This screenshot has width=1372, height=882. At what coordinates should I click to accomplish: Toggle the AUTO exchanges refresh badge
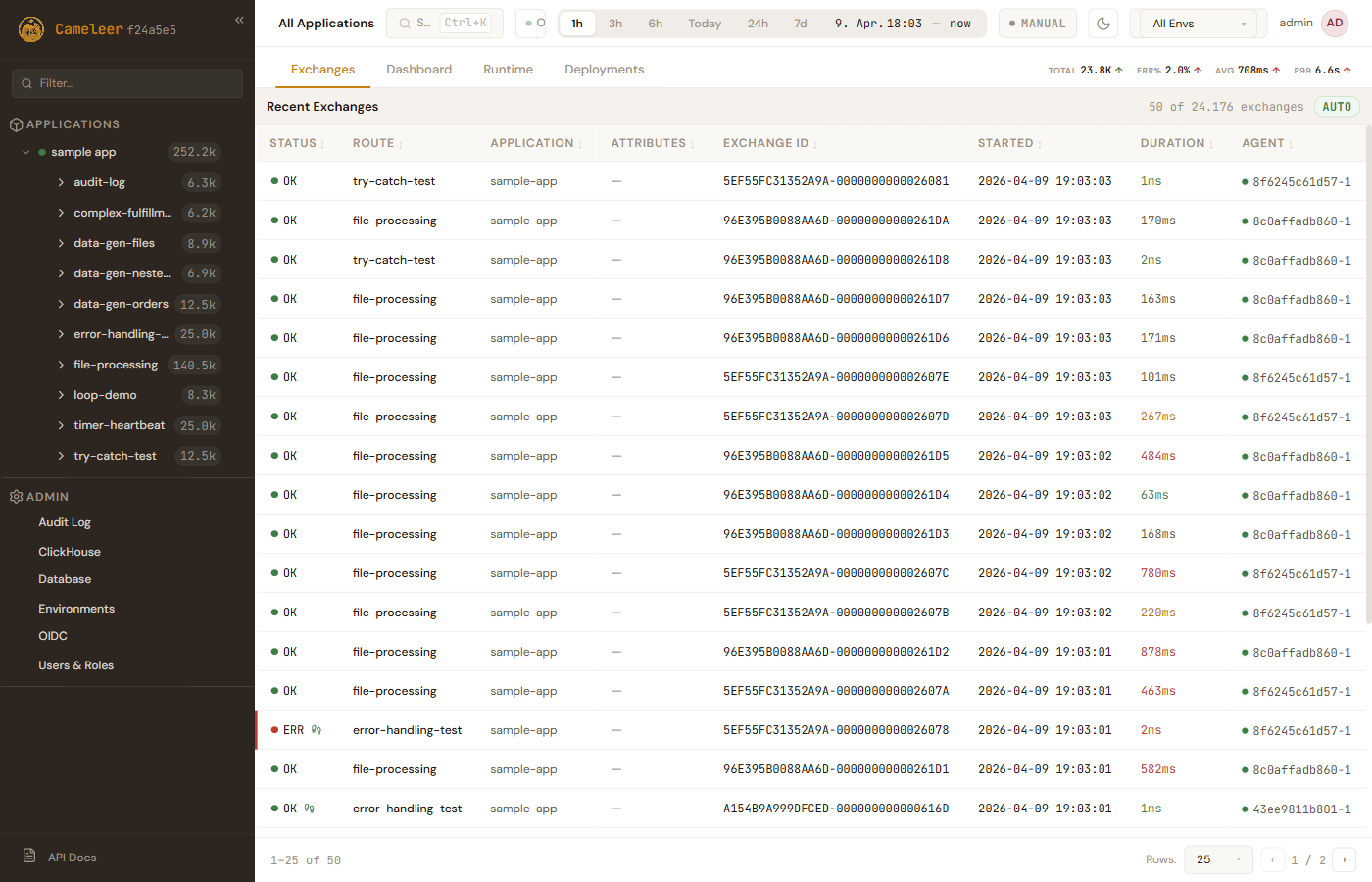pos(1336,107)
